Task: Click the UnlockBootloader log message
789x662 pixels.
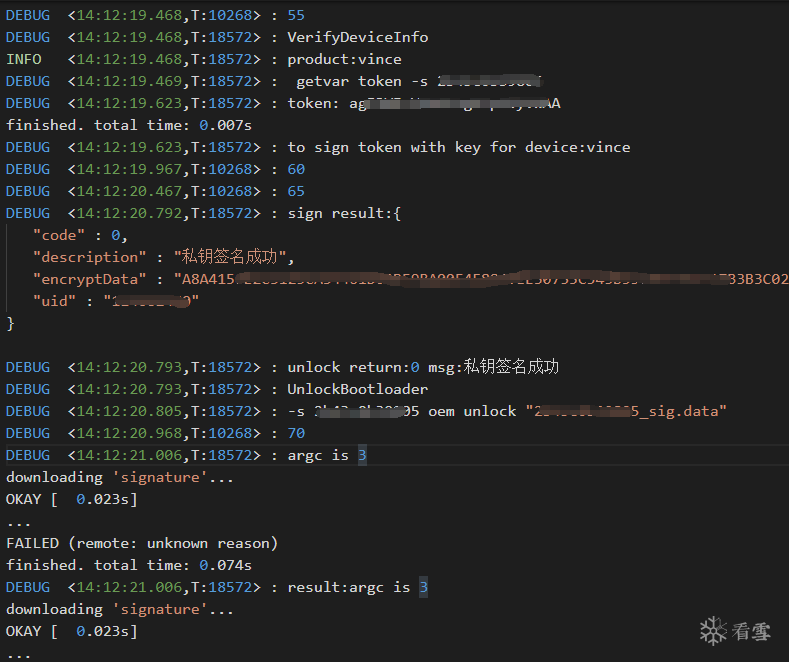Action: tap(357, 389)
